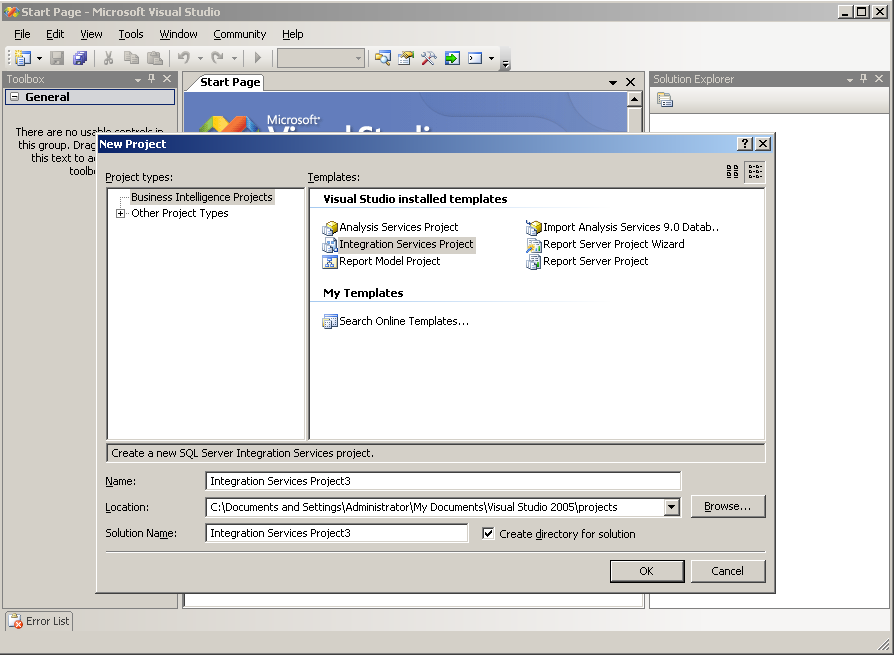Open the solution configuration combo box

point(321,58)
